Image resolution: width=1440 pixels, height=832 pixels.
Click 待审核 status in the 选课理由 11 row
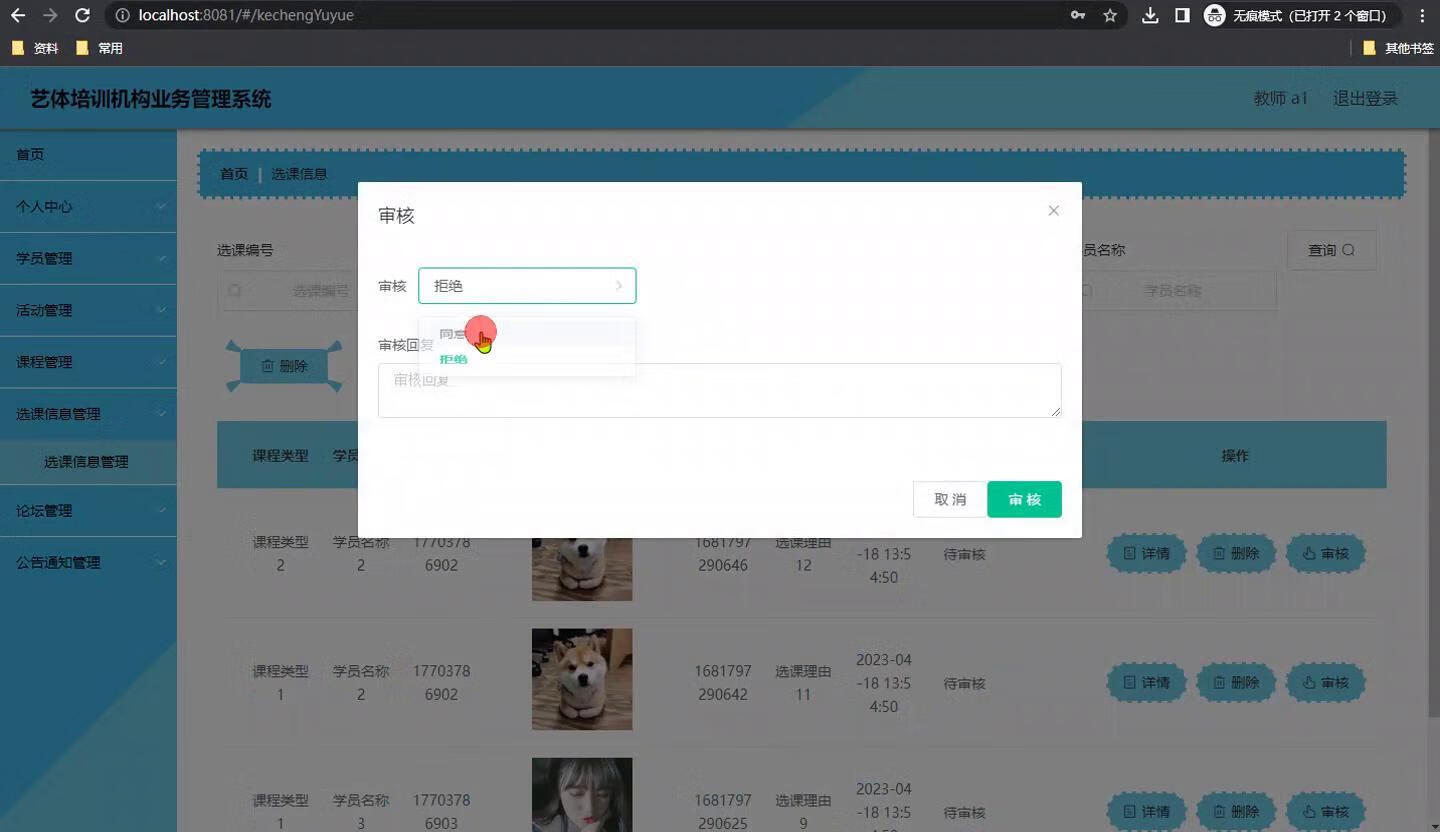click(x=964, y=684)
